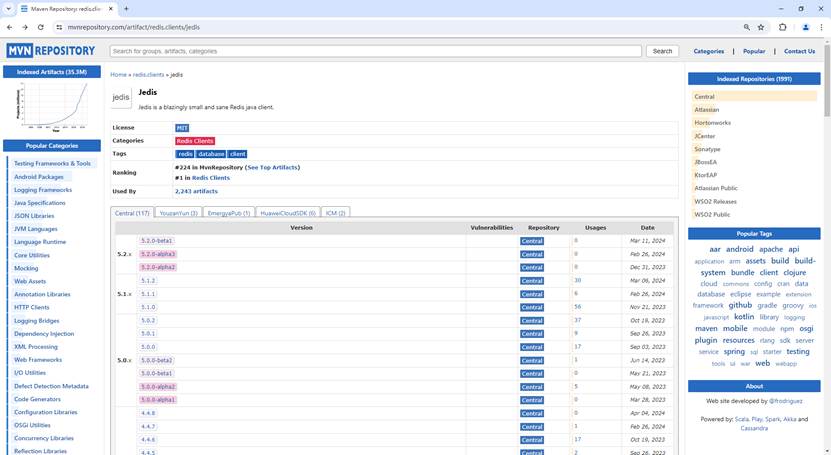Open Logging Frameworks category
Screen dimensions: 831x455
pyautogui.click(x=43, y=190)
